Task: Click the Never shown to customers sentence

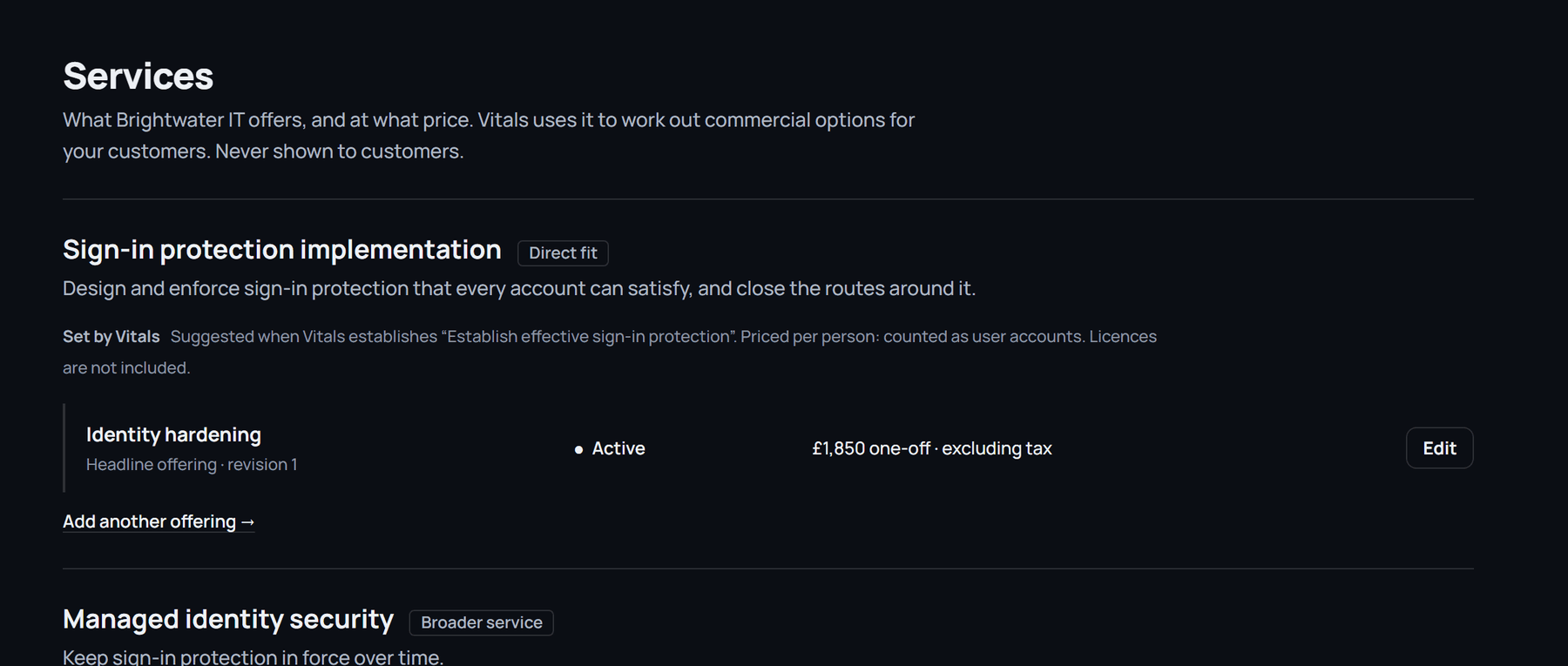Action: point(340,151)
